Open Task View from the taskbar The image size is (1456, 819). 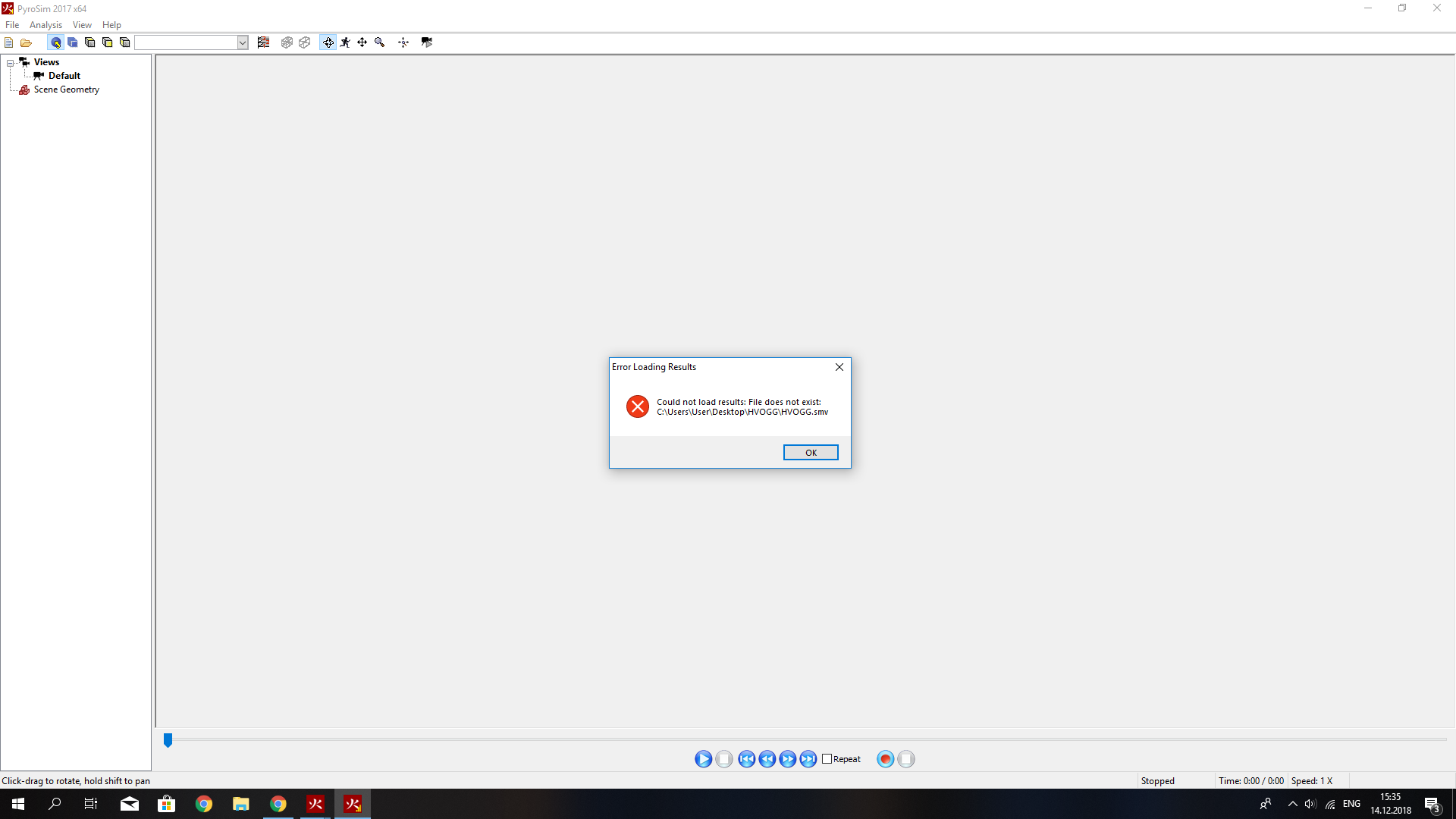[x=91, y=804]
